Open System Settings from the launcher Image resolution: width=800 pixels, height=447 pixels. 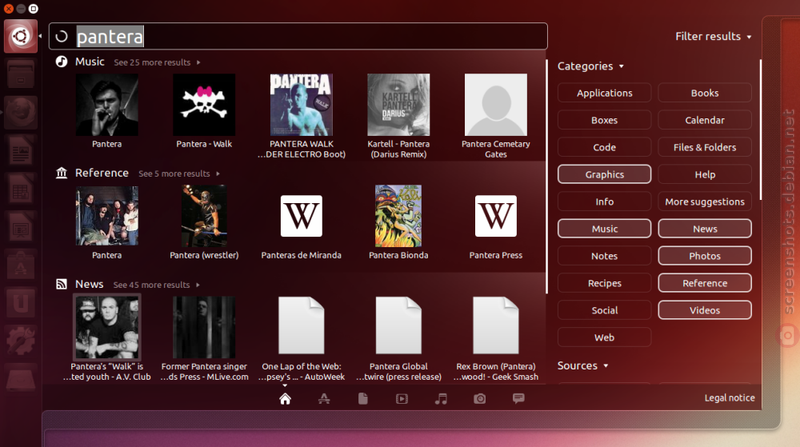pyautogui.click(x=20, y=342)
